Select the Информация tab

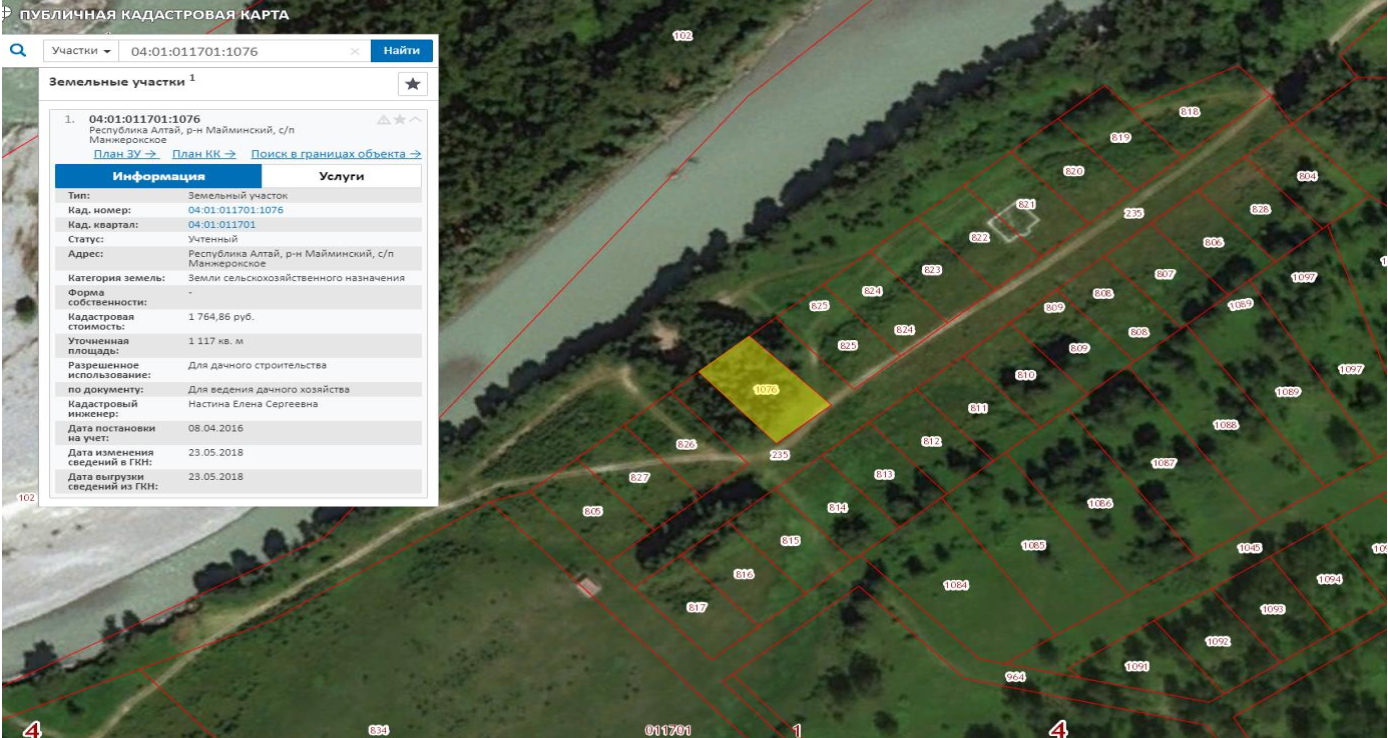tap(158, 176)
